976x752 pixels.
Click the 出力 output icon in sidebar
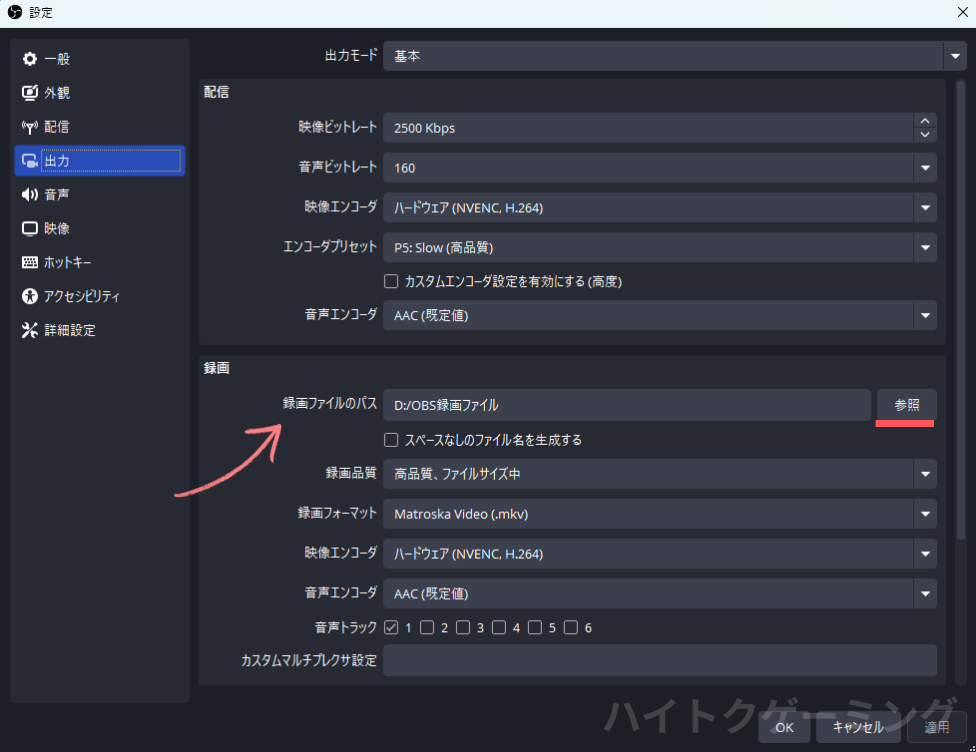click(29, 161)
